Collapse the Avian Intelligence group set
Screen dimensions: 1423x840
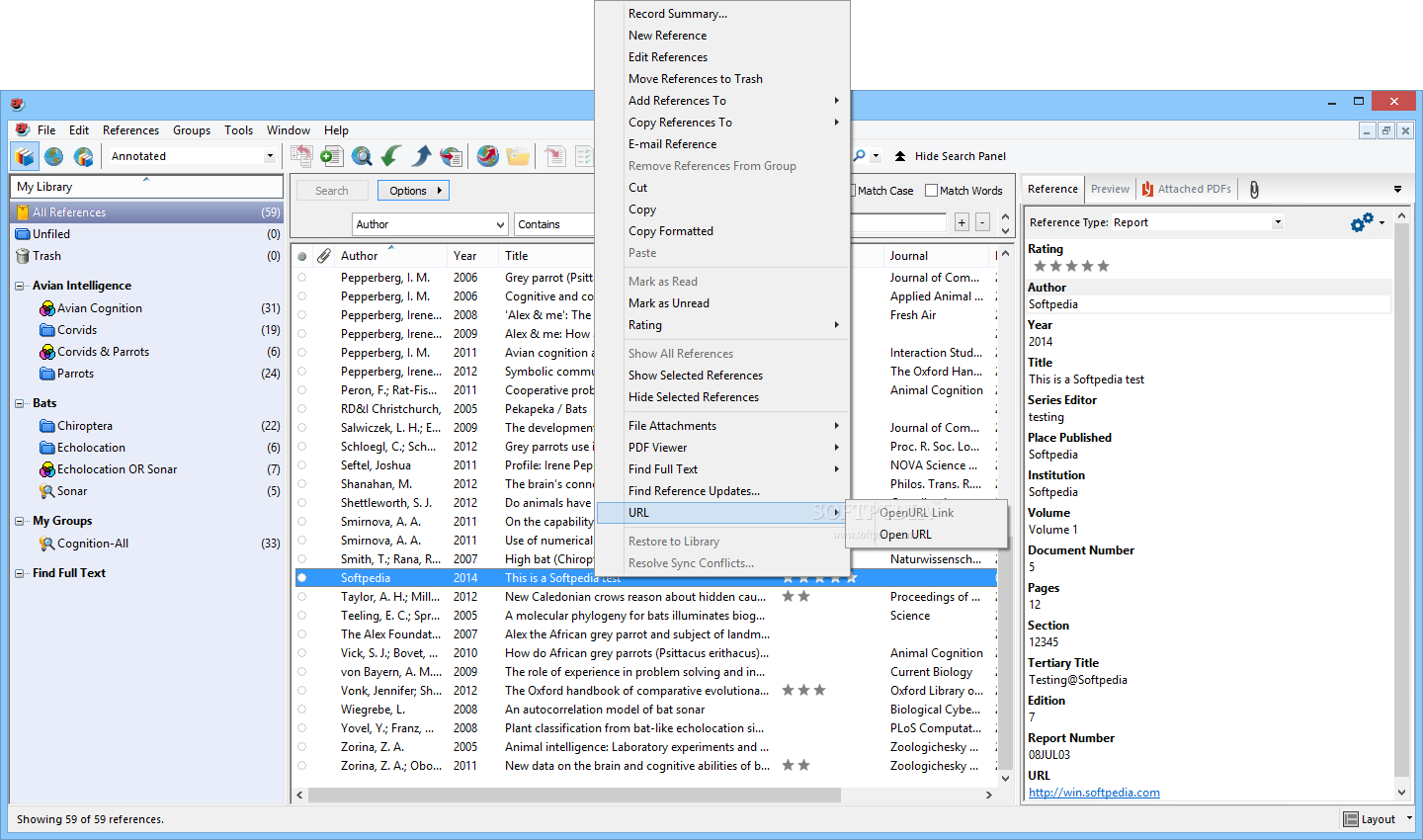tap(20, 287)
